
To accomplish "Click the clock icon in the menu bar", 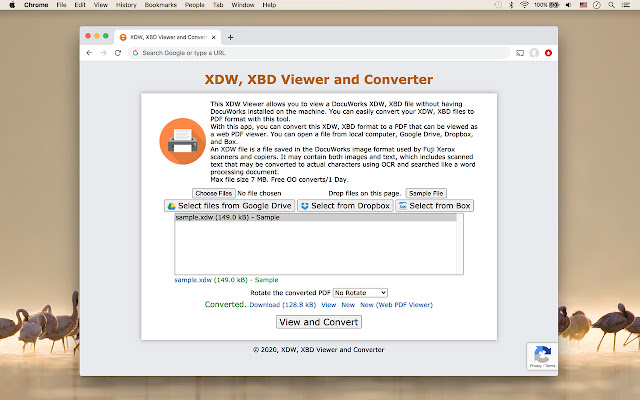I will pyautogui.click(x=596, y=5).
